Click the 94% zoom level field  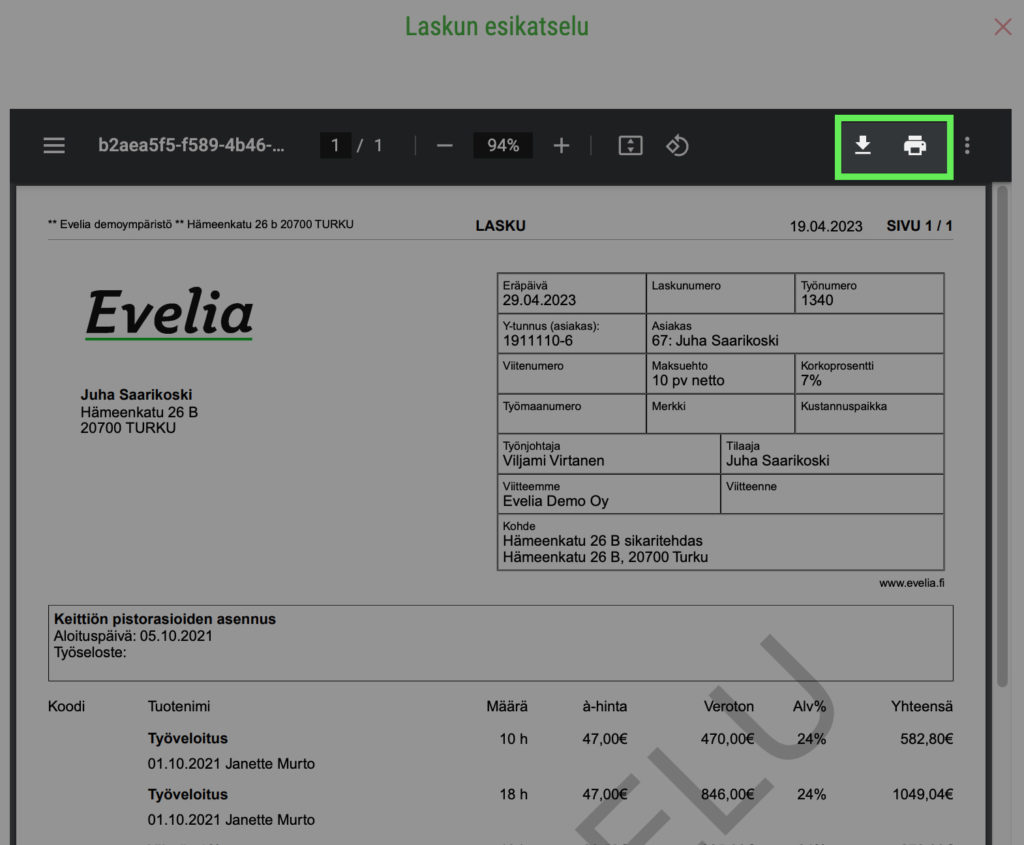503,145
